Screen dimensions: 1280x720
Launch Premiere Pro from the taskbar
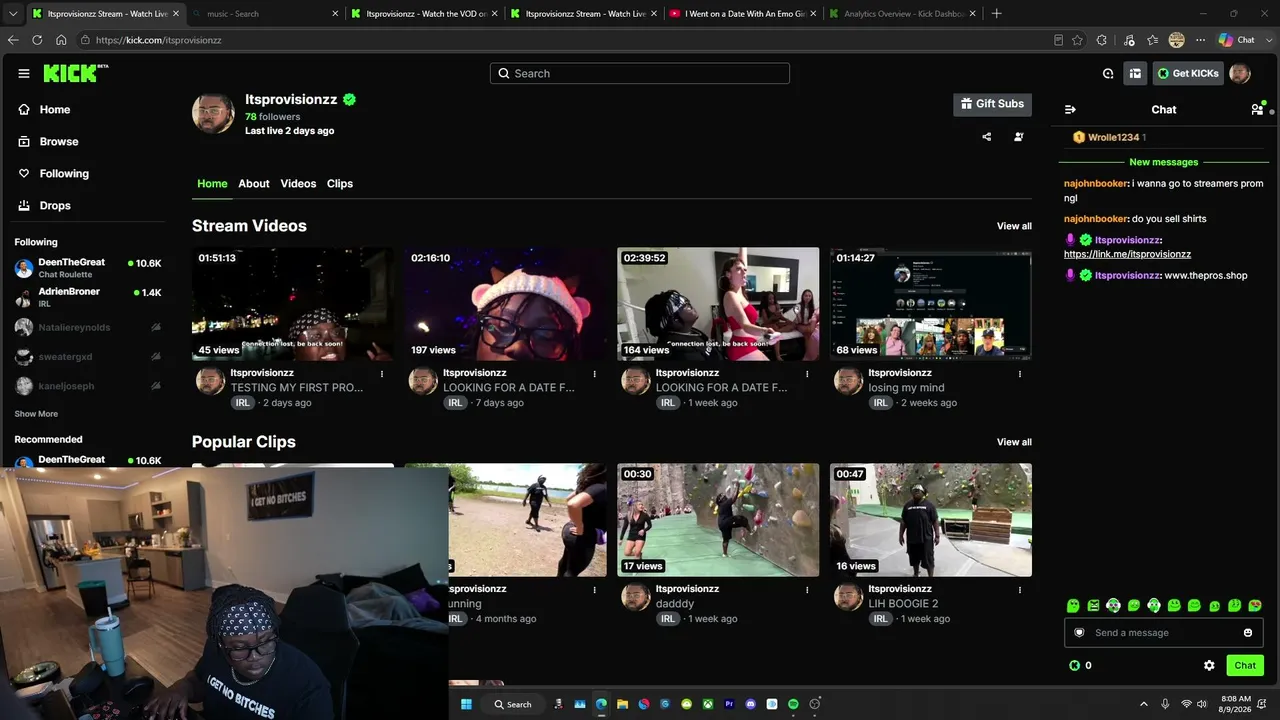[x=730, y=704]
